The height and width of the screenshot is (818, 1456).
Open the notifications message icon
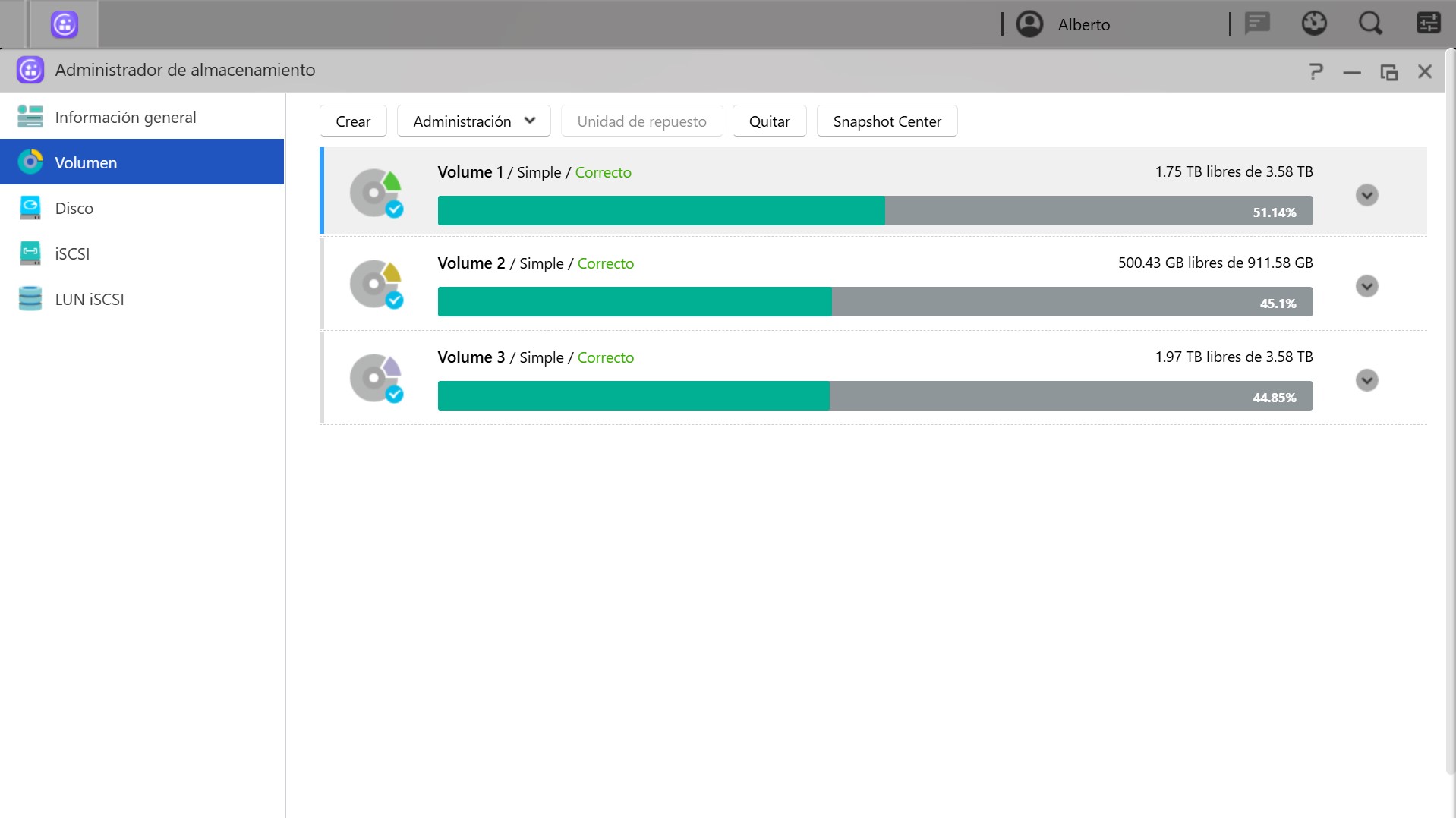pyautogui.click(x=1257, y=24)
